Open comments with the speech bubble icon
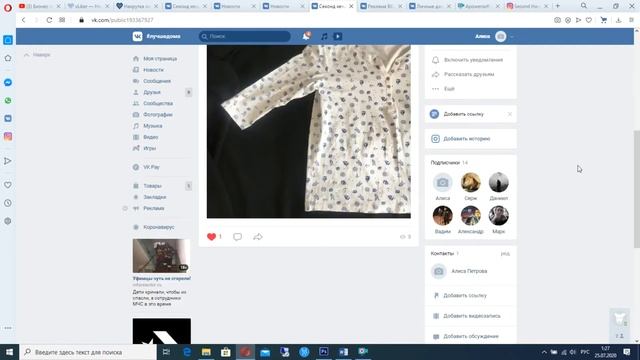Image resolution: width=640 pixels, height=360 pixels. pos(237,237)
